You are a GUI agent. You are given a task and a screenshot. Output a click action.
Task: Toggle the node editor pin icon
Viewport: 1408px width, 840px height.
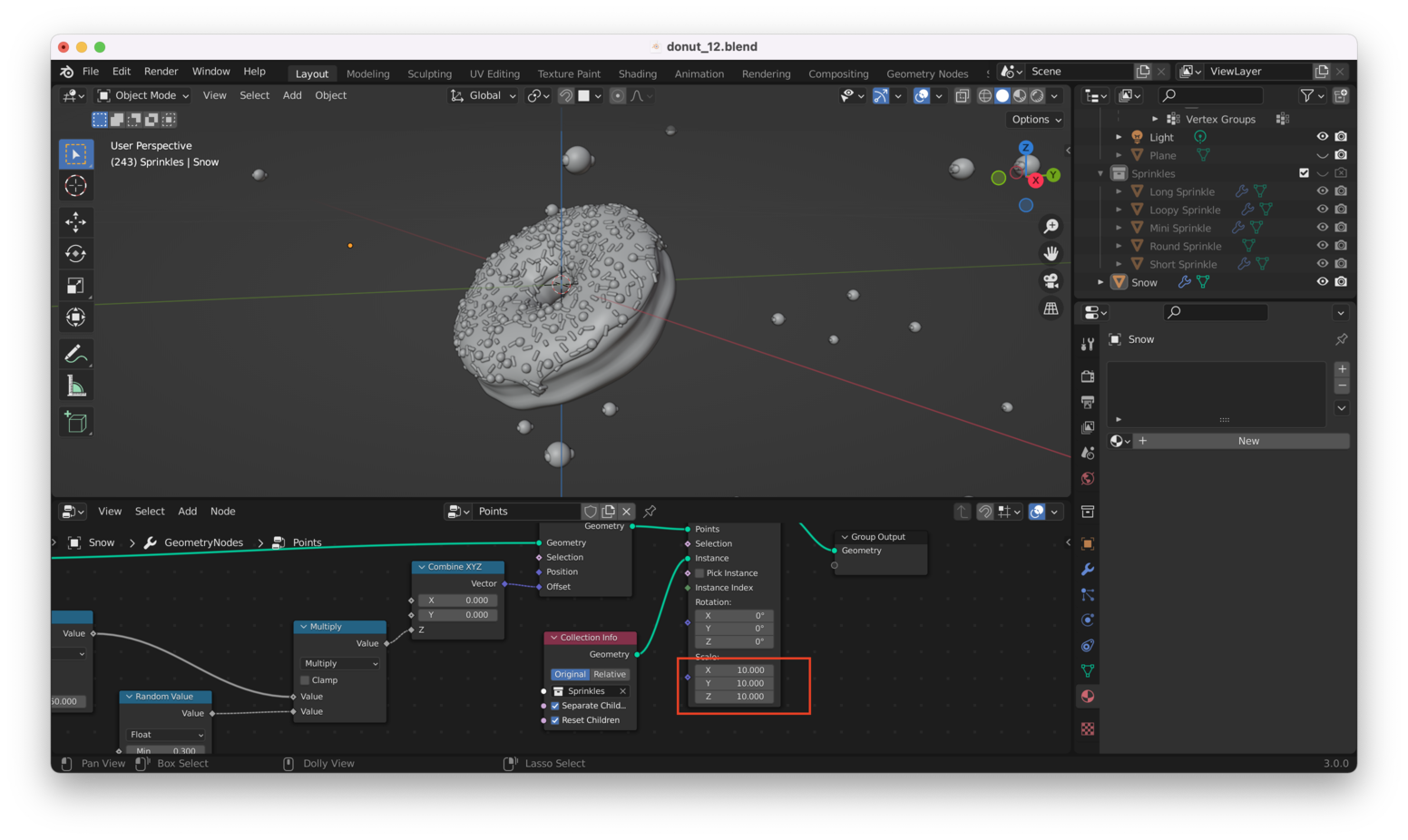point(650,512)
